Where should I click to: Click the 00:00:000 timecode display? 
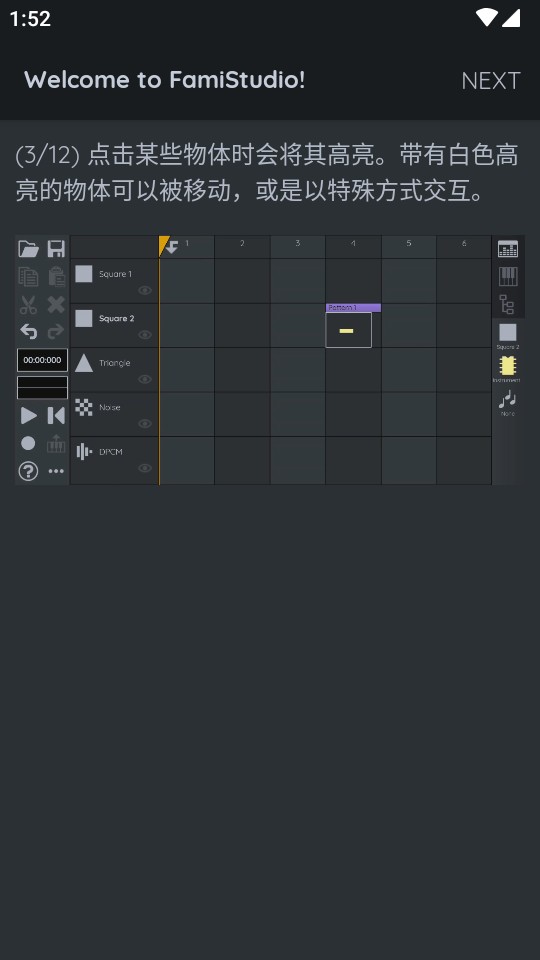[x=42, y=360]
